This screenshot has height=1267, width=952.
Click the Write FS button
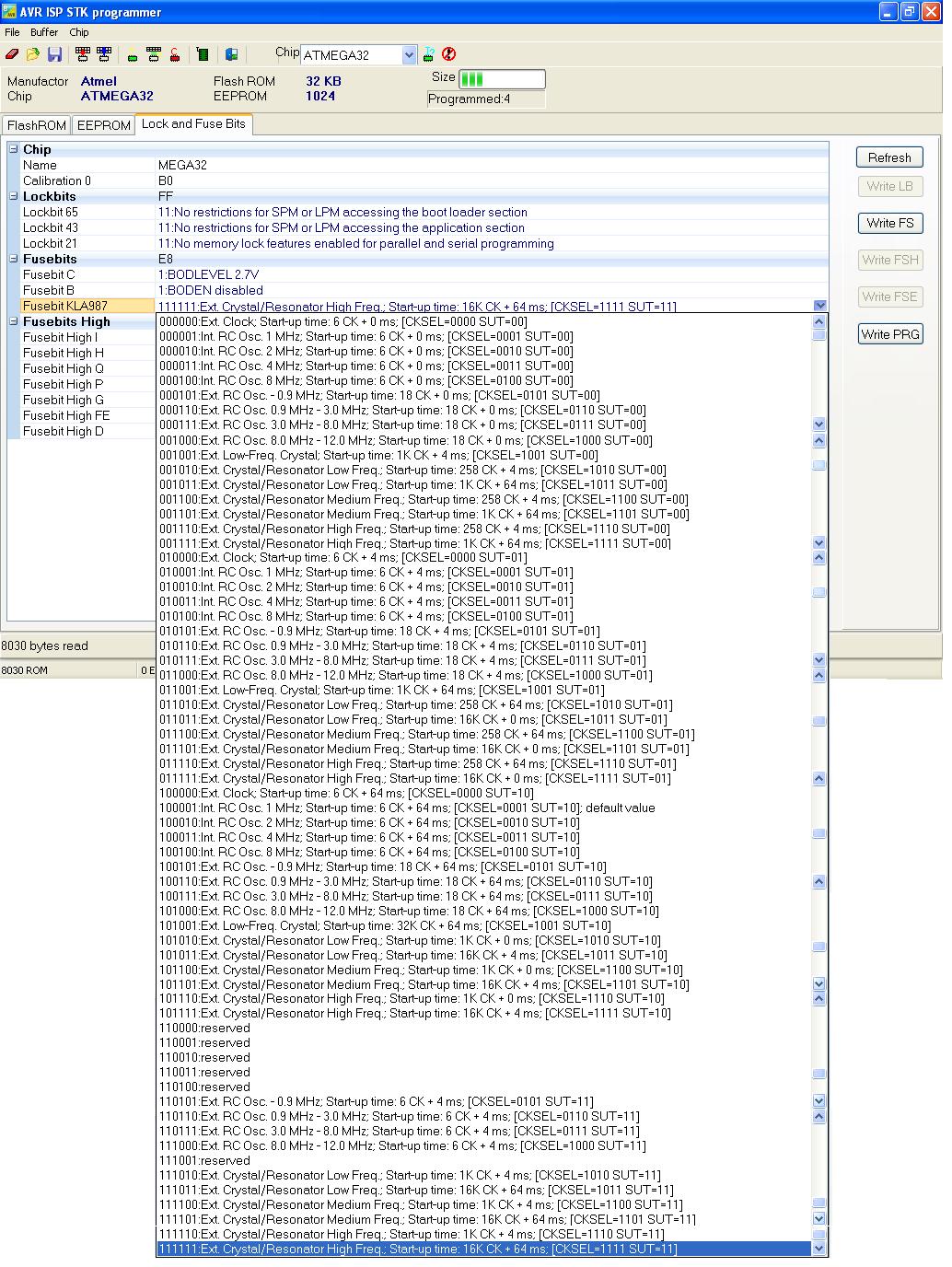[x=889, y=223]
